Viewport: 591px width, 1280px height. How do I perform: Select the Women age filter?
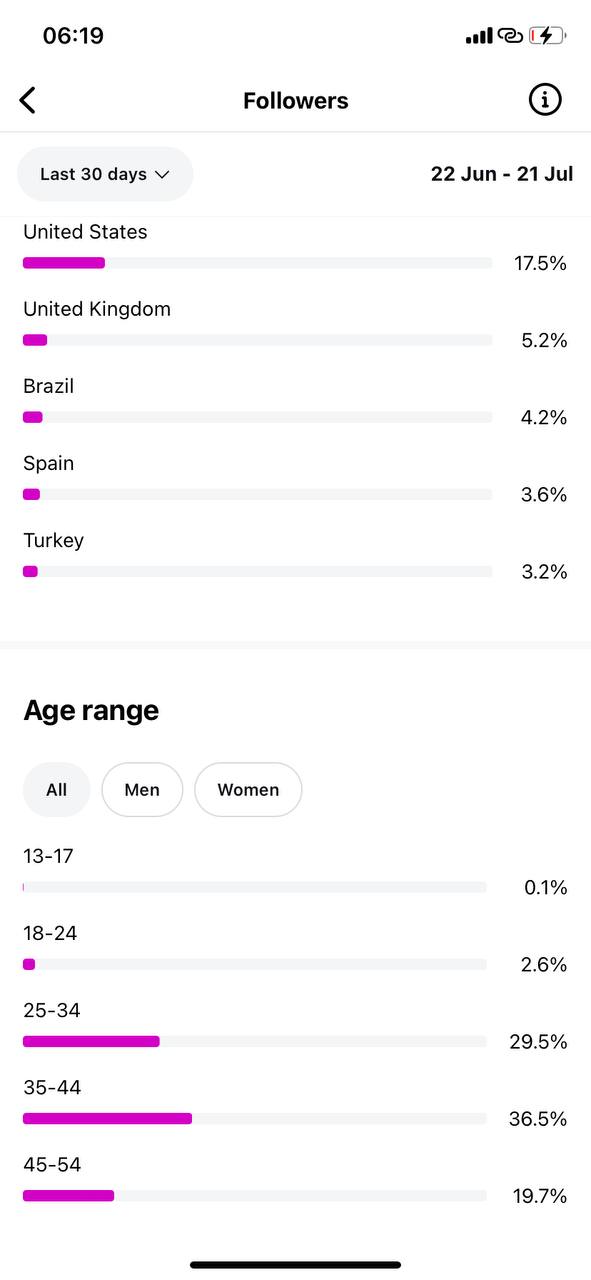[248, 790]
